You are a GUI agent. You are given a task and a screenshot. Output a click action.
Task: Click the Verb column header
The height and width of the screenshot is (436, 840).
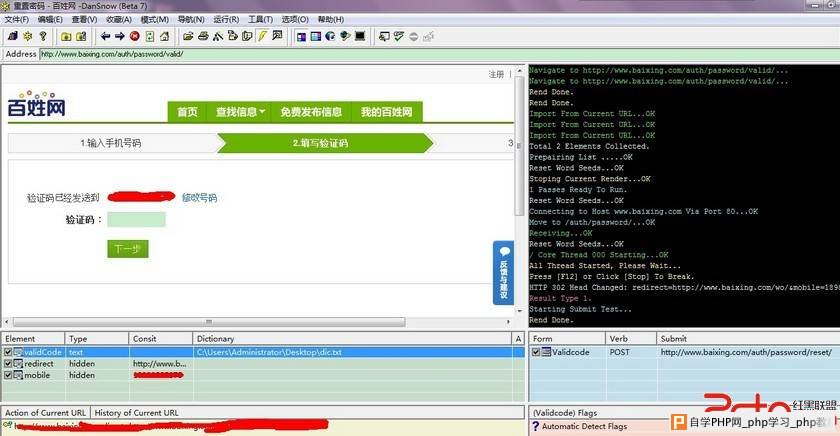tap(631, 339)
